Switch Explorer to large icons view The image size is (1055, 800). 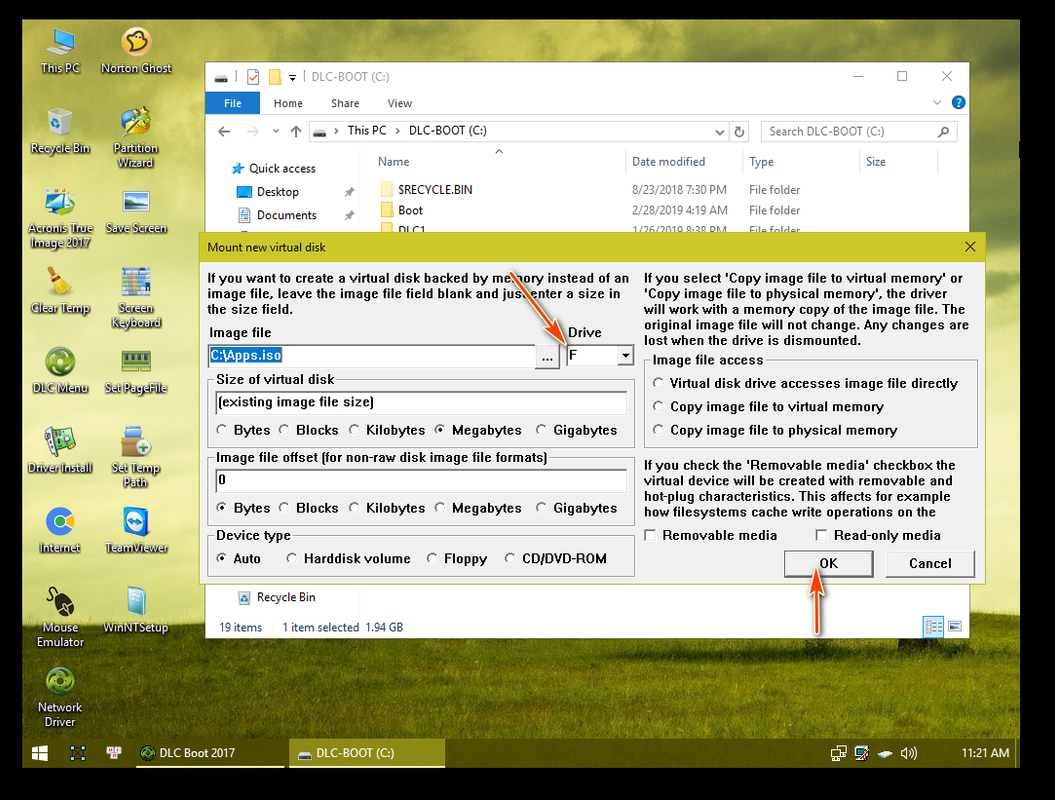pos(955,626)
